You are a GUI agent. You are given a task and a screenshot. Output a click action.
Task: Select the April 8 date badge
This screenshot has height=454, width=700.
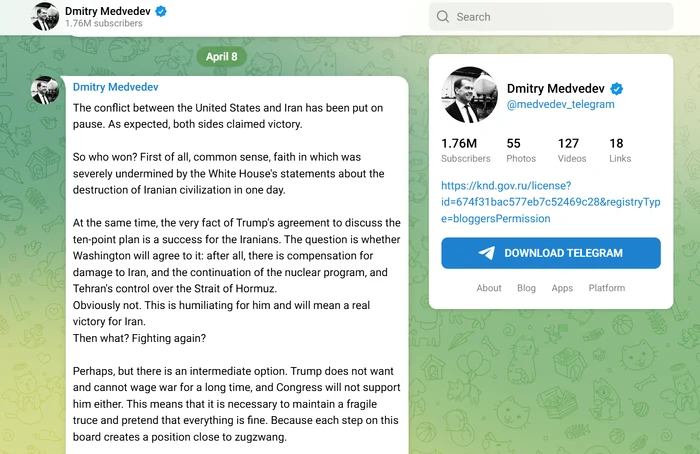(x=221, y=56)
